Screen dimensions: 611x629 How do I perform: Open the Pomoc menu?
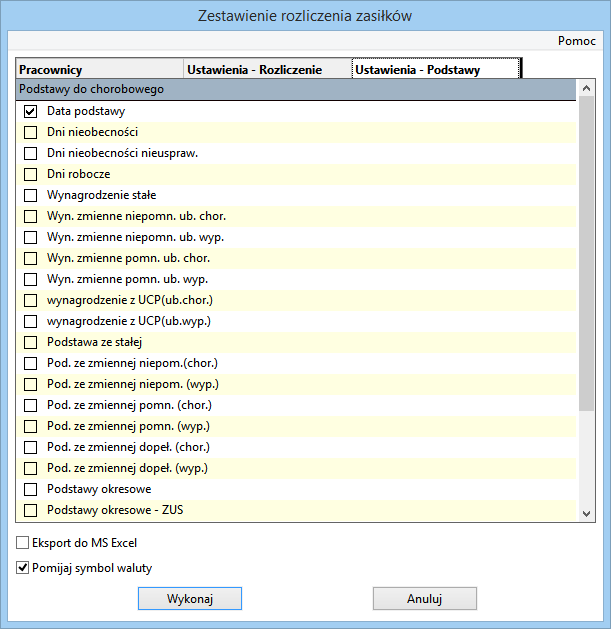click(x=578, y=41)
